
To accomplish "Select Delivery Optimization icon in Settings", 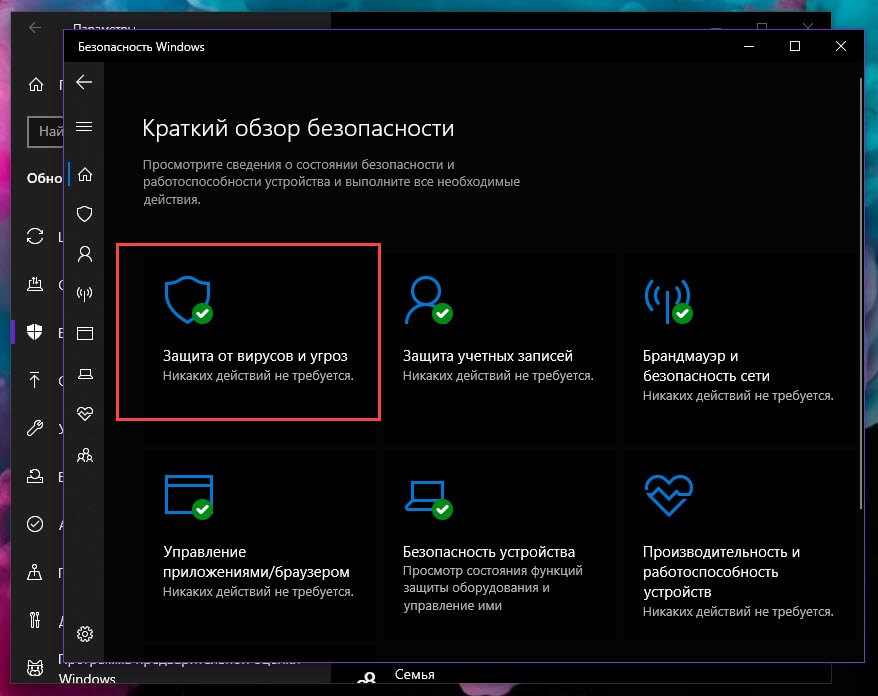I will pyautogui.click(x=35, y=284).
